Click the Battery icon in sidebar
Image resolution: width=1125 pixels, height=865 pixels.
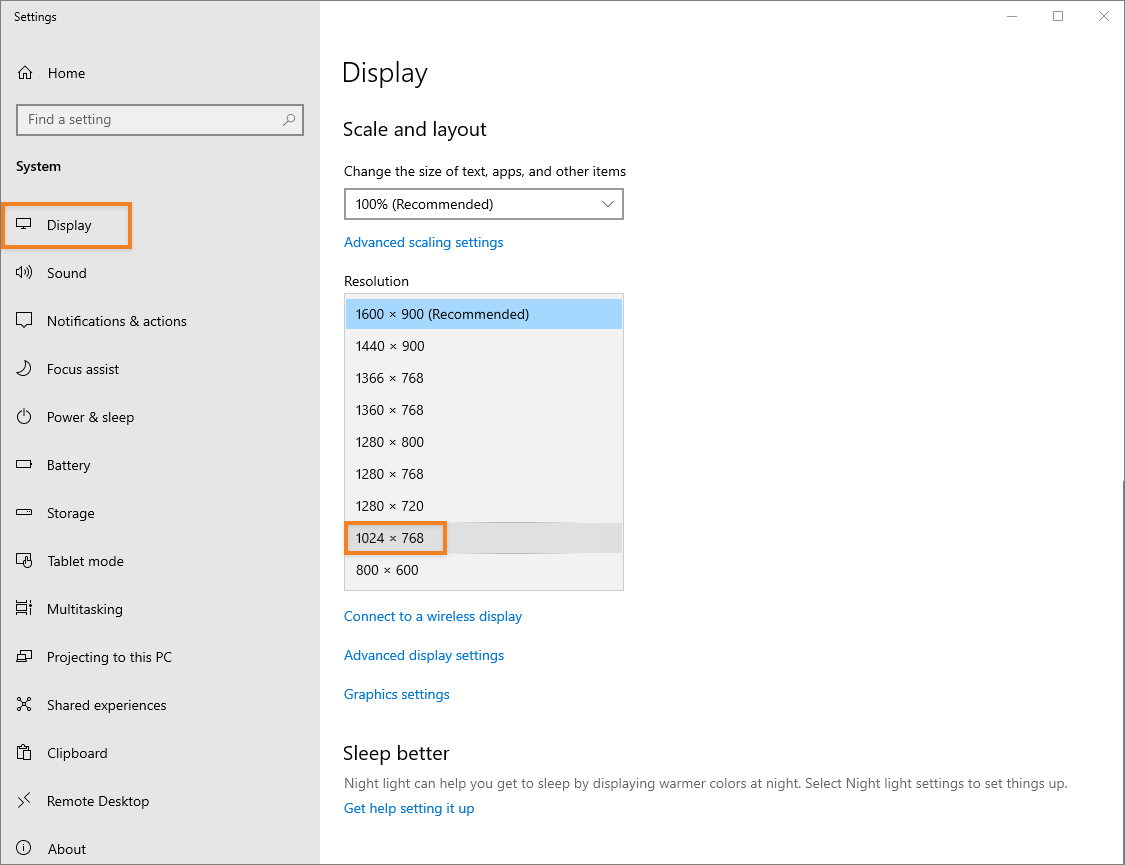point(25,465)
